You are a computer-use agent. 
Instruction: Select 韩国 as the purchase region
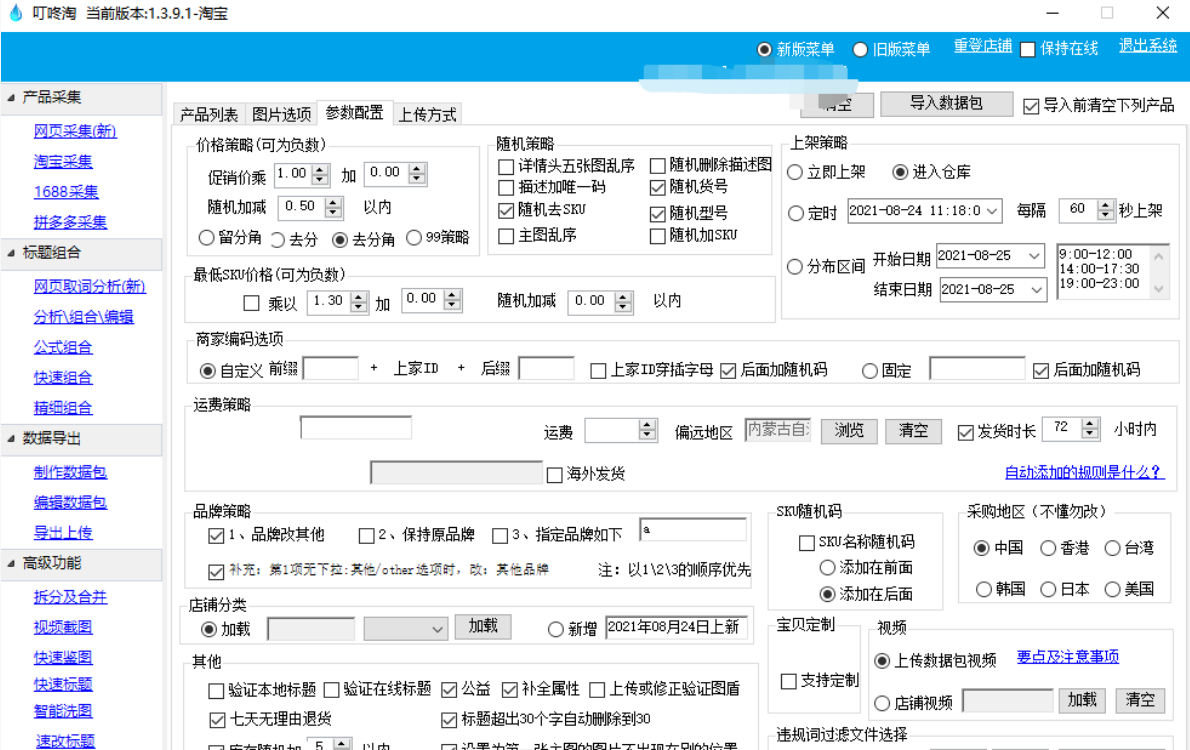(x=981, y=589)
